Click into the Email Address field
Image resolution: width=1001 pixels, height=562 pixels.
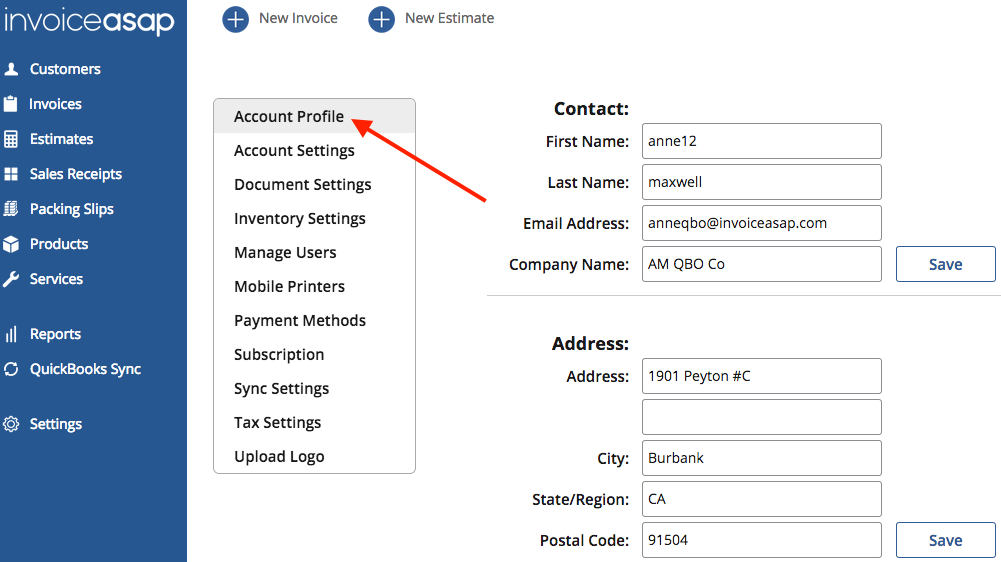pyautogui.click(x=761, y=223)
